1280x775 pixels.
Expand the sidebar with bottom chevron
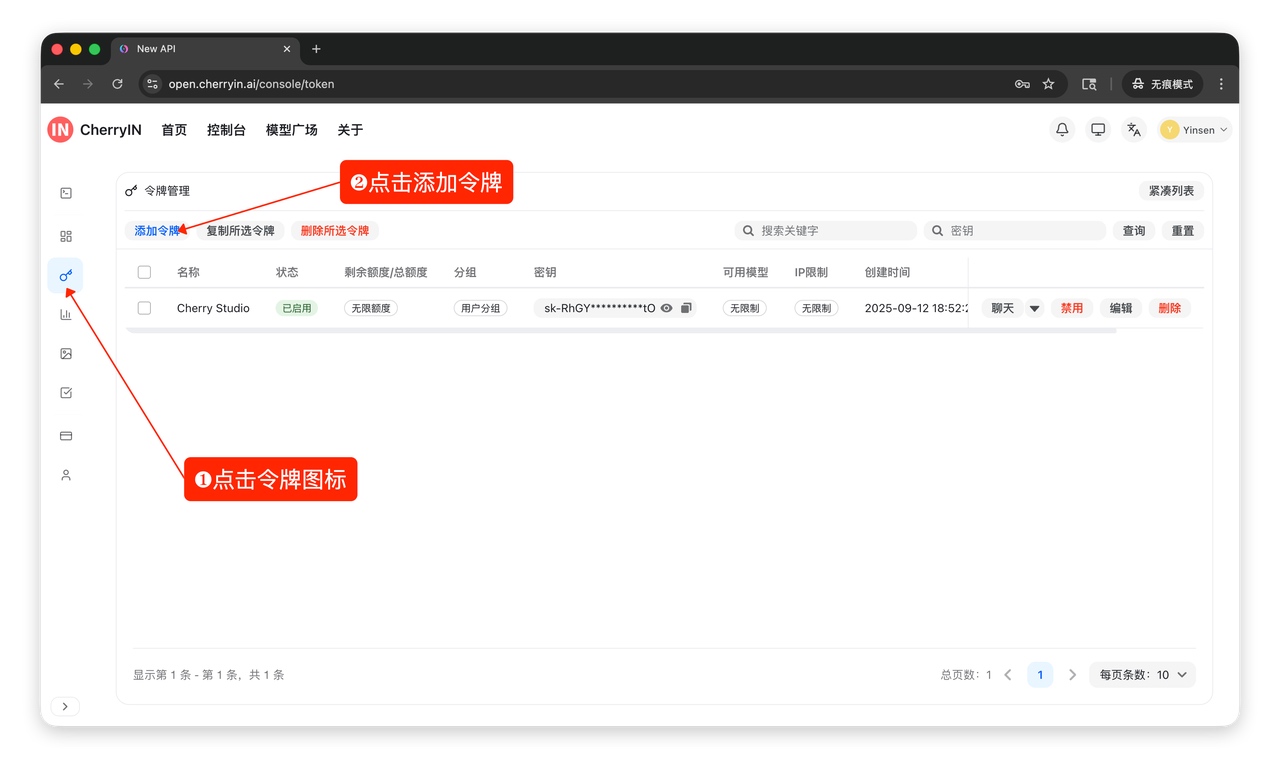[x=65, y=707]
